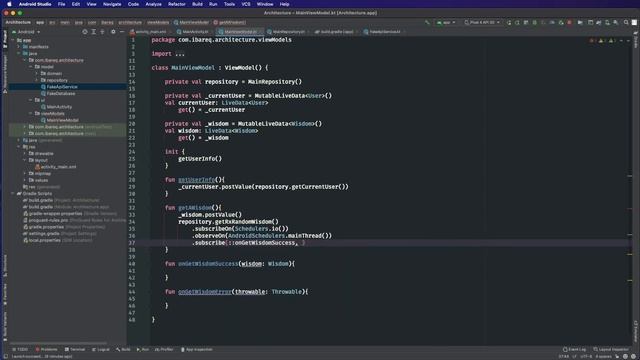Expand the repository package
This screenshot has height=360, width=640.
pos(36,80)
